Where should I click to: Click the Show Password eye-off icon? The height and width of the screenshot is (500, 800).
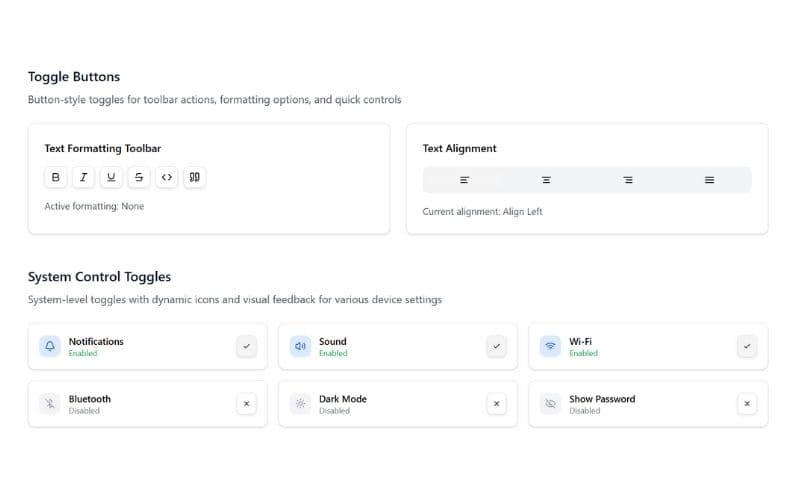tap(551, 404)
